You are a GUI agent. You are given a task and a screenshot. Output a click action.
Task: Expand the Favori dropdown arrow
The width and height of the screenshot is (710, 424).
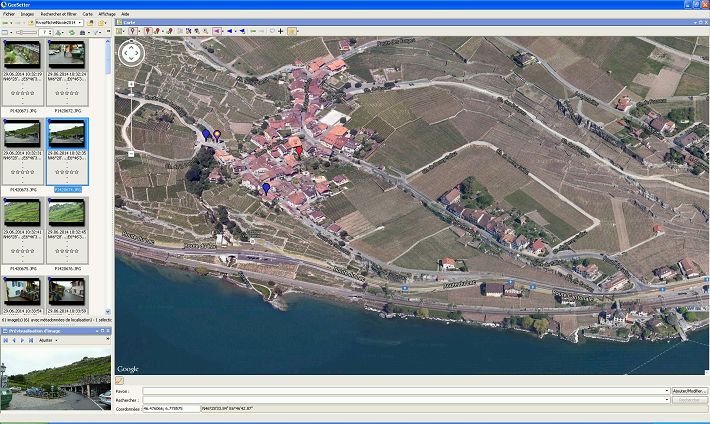coord(669,391)
